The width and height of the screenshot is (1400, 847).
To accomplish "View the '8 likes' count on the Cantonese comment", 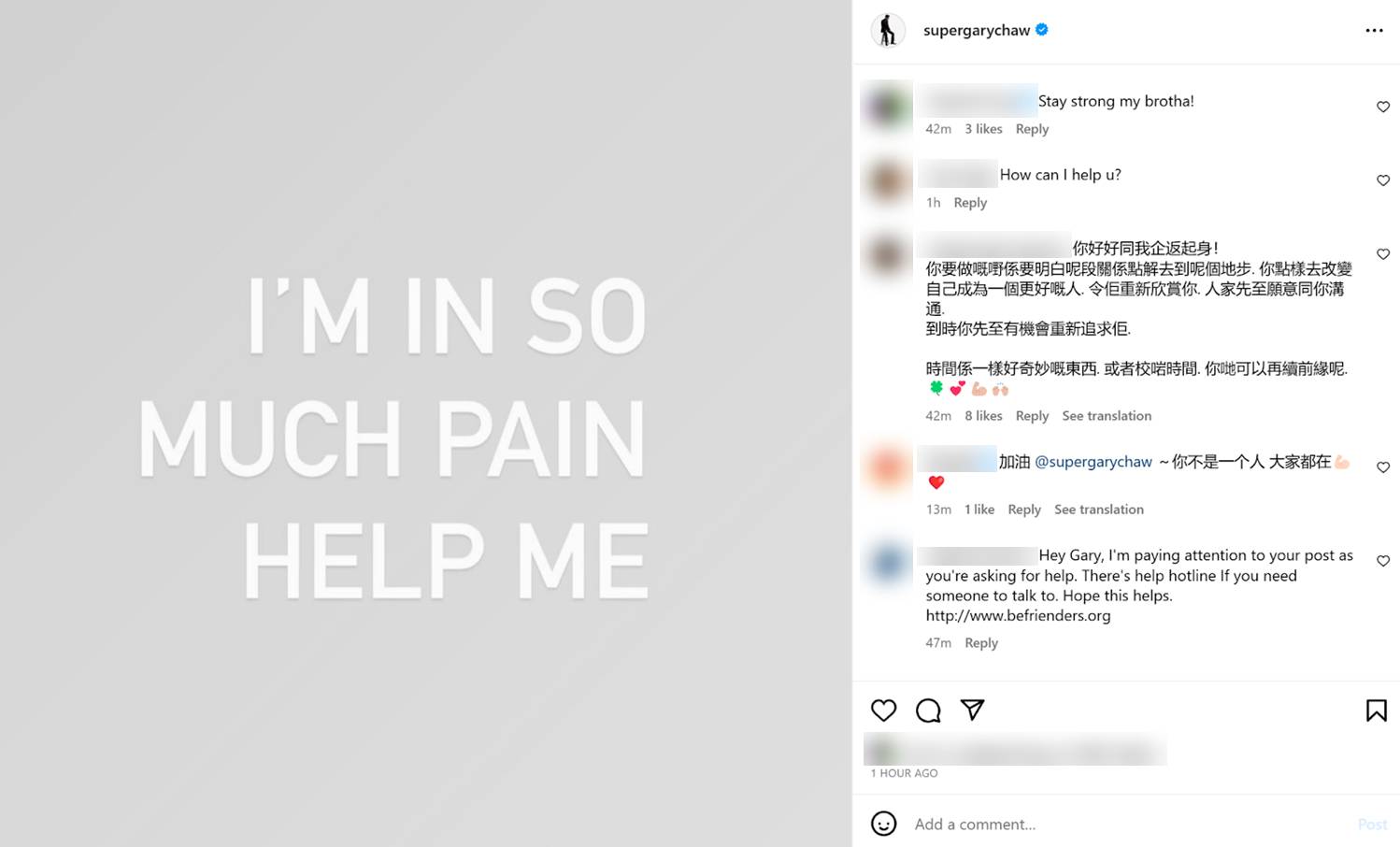I will 983,416.
